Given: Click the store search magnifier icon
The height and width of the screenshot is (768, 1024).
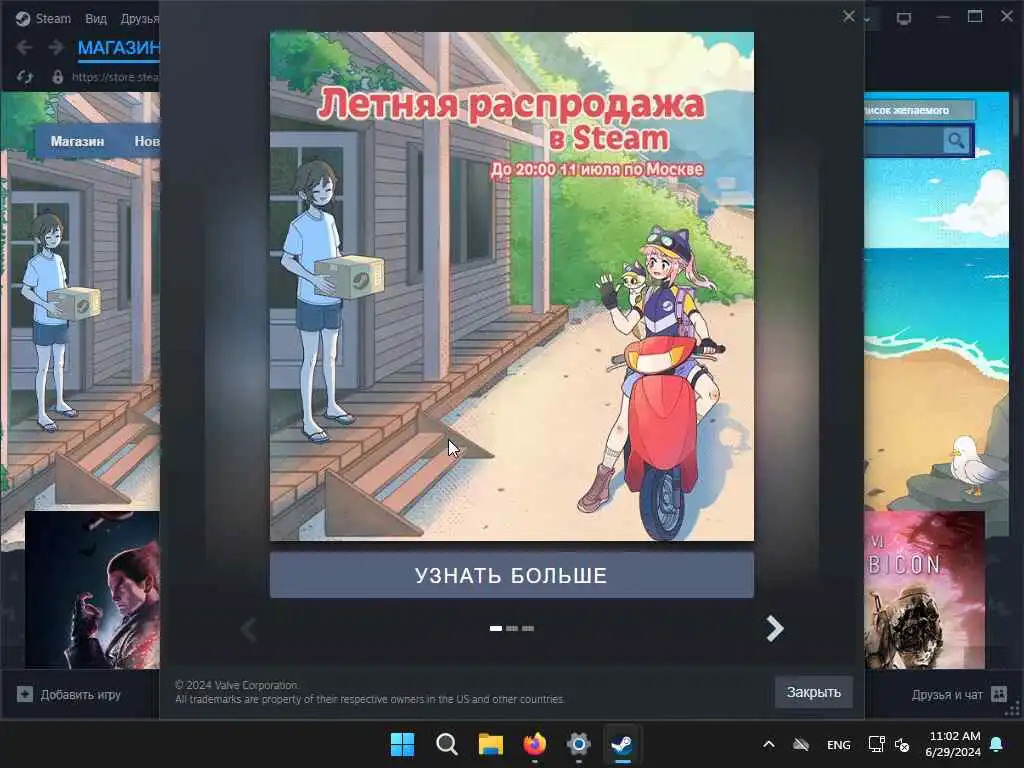Looking at the screenshot, I should click(x=955, y=140).
